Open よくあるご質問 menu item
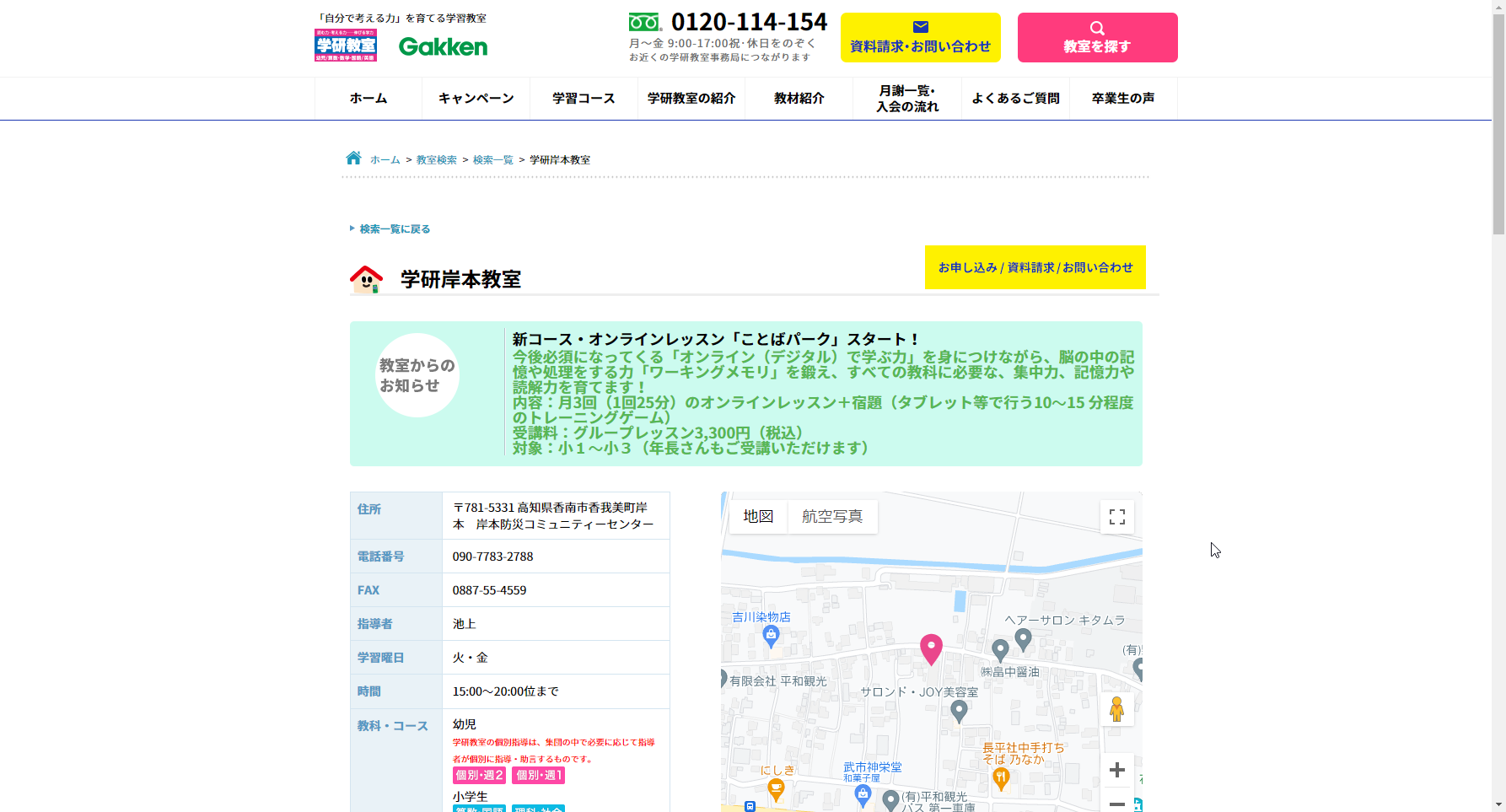 coord(1015,99)
